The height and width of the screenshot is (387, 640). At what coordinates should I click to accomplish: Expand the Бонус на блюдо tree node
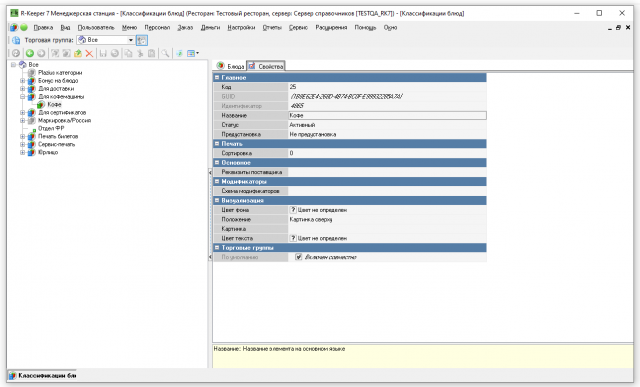pos(22,81)
